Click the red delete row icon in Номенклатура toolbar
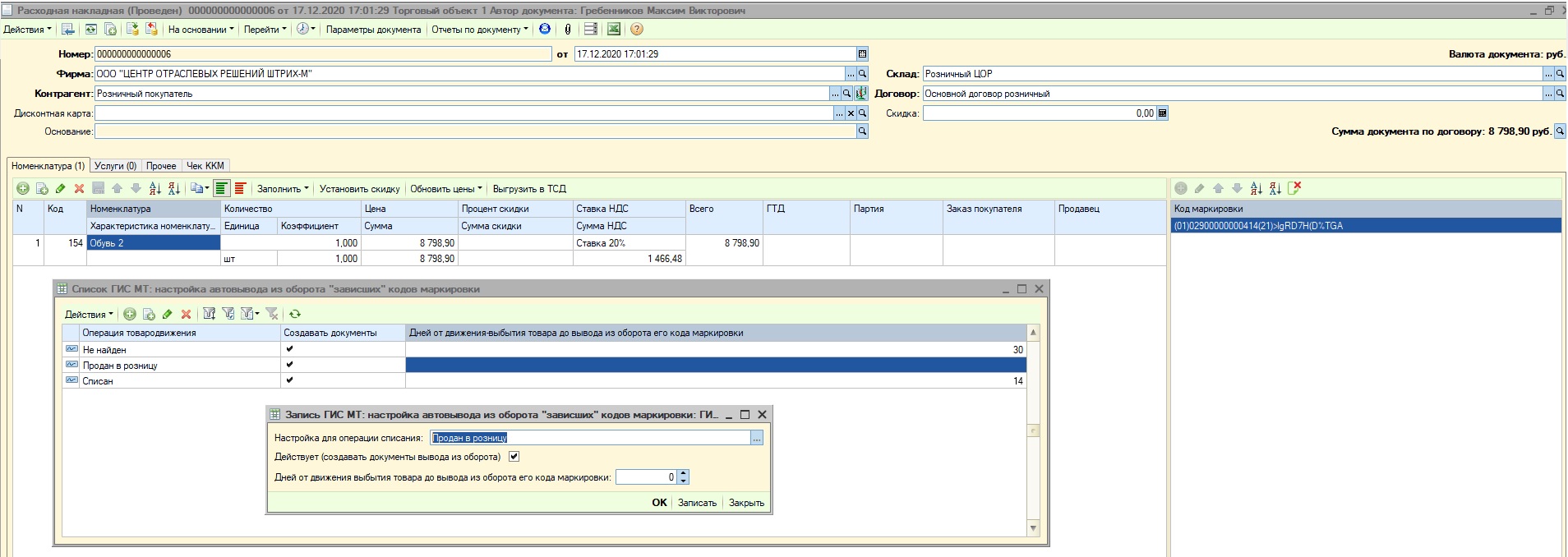 pyautogui.click(x=80, y=189)
